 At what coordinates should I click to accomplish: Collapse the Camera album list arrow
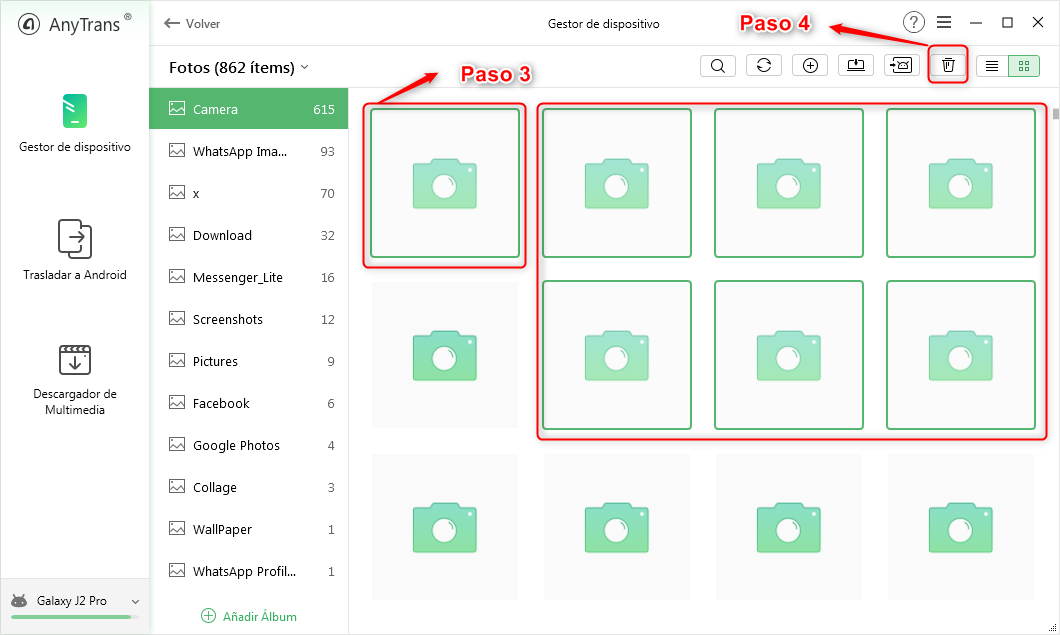click(x=306, y=65)
